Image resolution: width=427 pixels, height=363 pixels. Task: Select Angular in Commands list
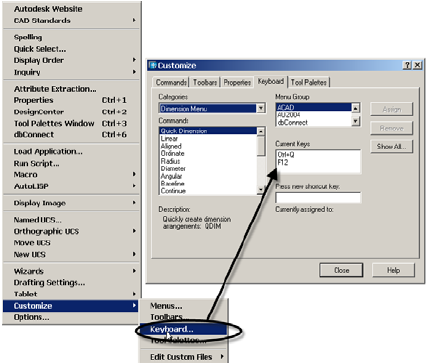coord(208,176)
